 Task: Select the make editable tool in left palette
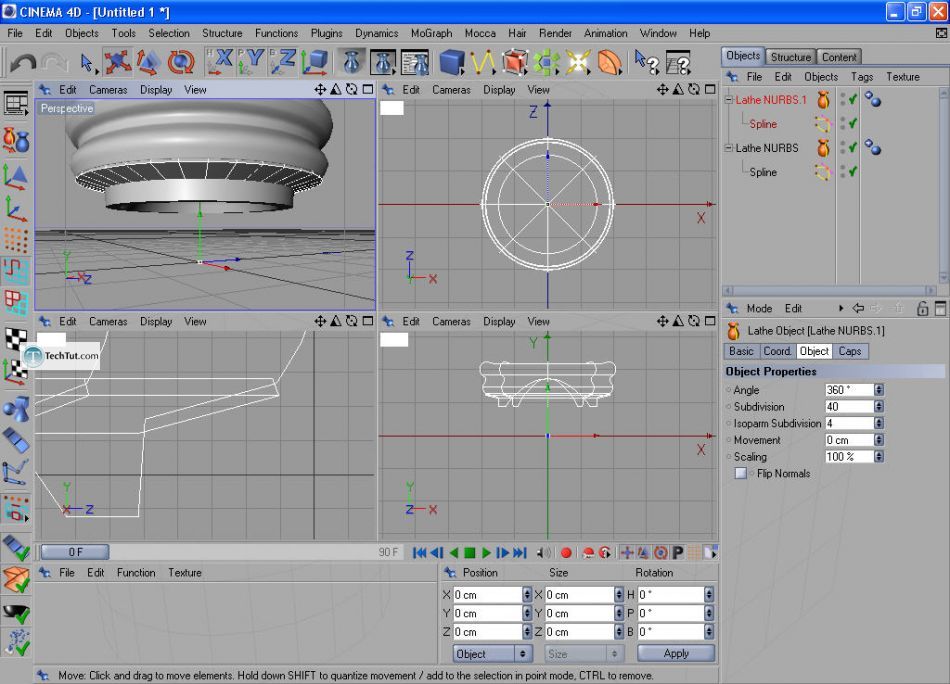(x=16, y=139)
